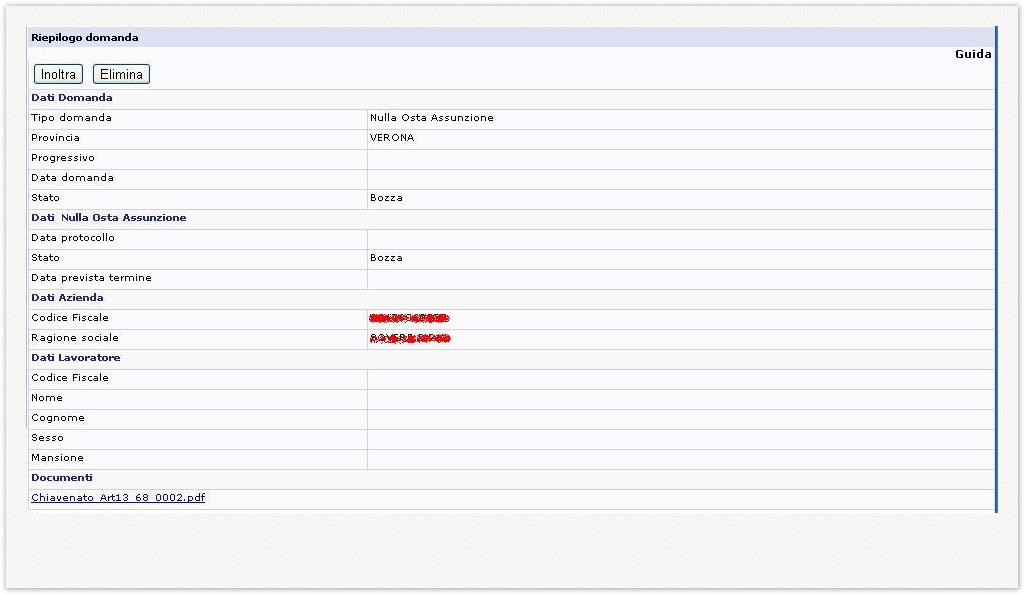Select the Documenti section header
This screenshot has height=594, width=1024.
pyautogui.click(x=62, y=478)
